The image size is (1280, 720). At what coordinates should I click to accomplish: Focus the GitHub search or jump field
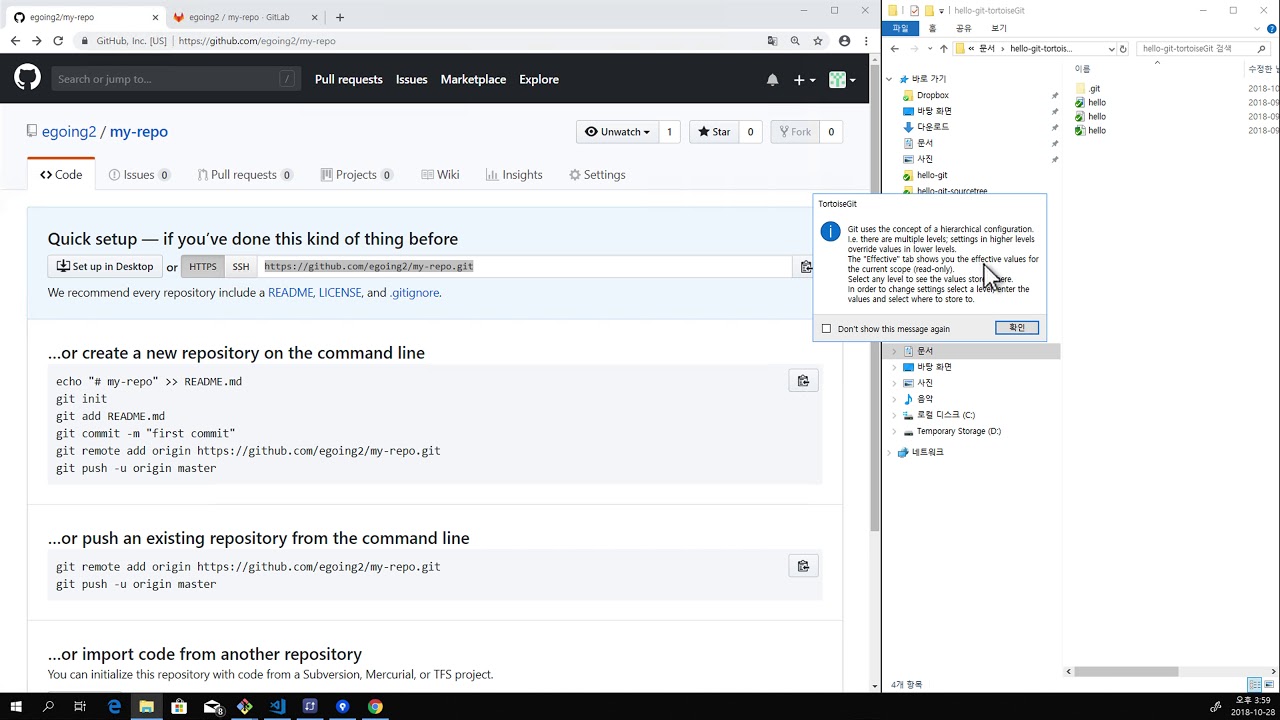[x=175, y=79]
